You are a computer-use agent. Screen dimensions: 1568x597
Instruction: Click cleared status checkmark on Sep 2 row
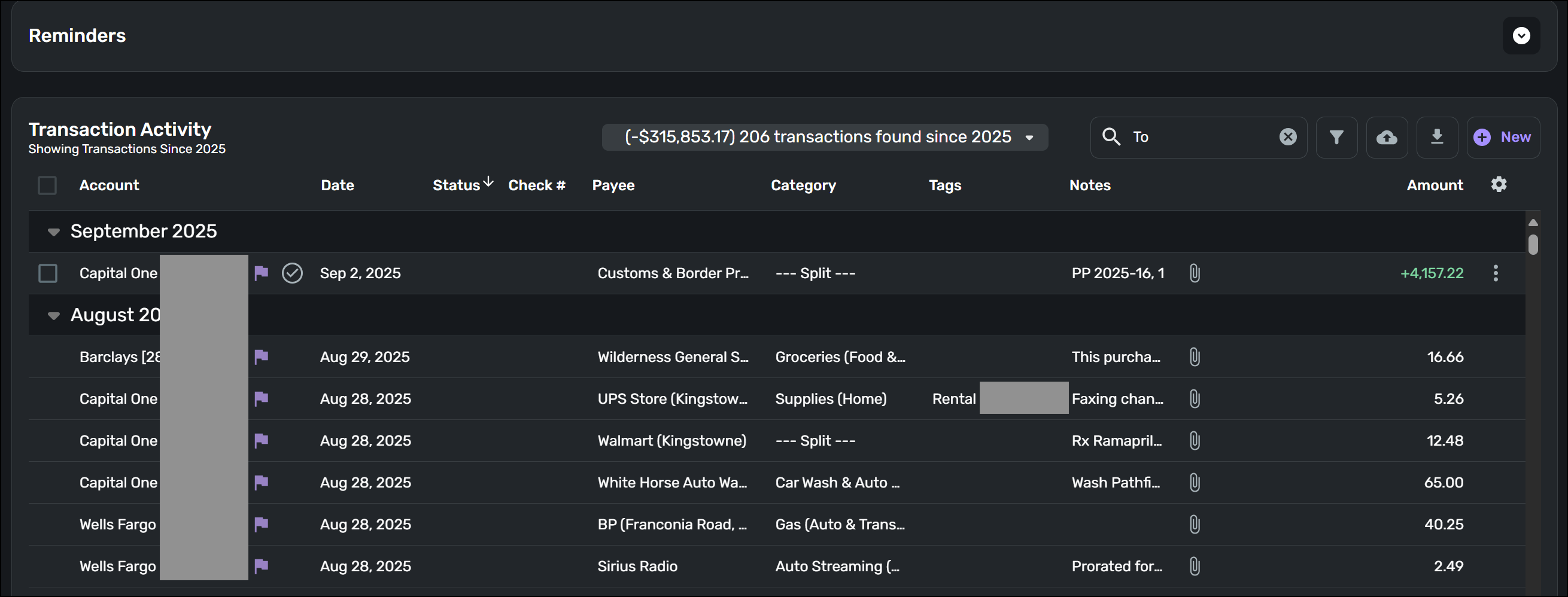292,273
